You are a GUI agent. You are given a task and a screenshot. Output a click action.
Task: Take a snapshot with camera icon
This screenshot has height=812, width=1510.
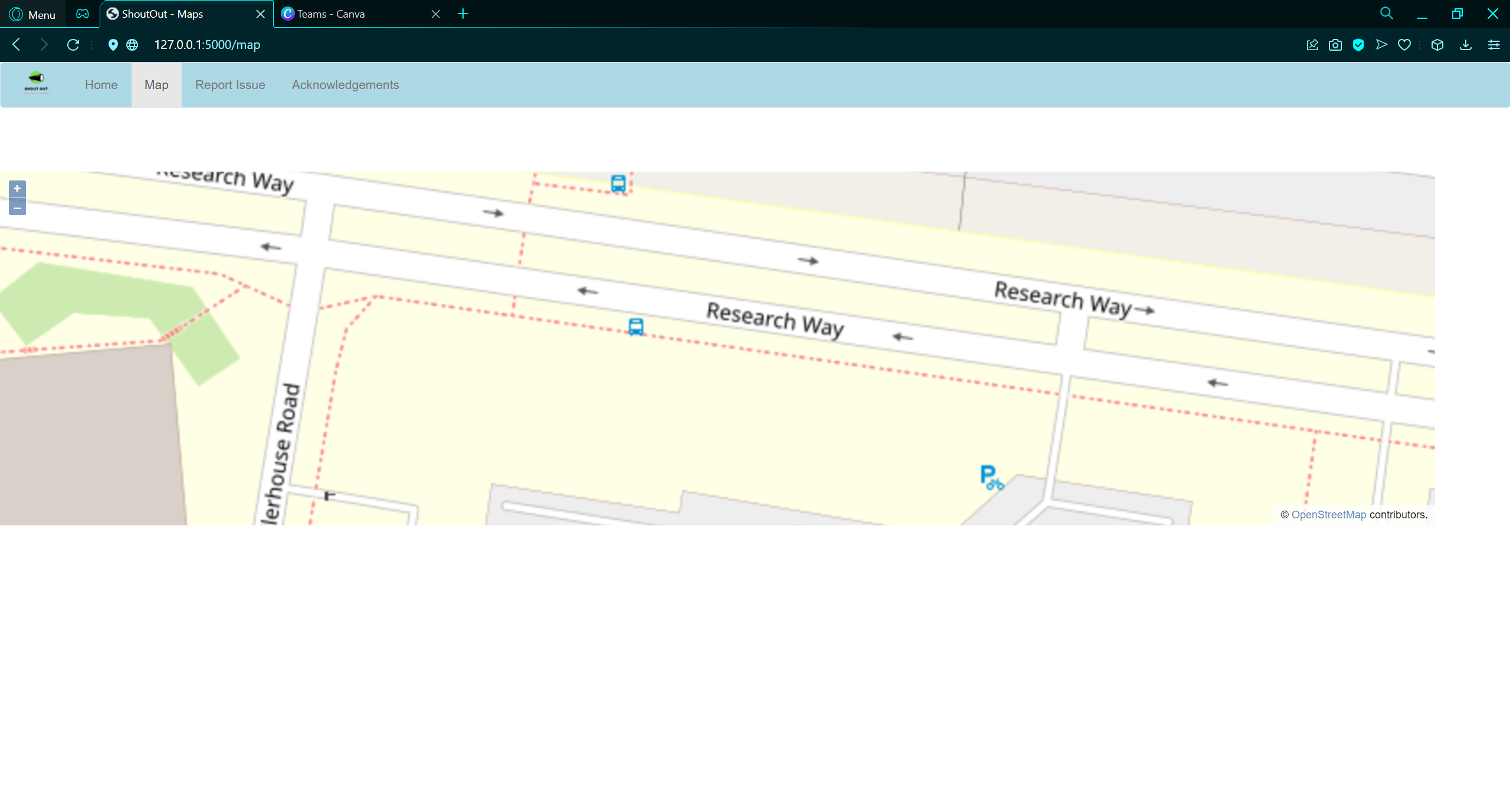coord(1335,45)
